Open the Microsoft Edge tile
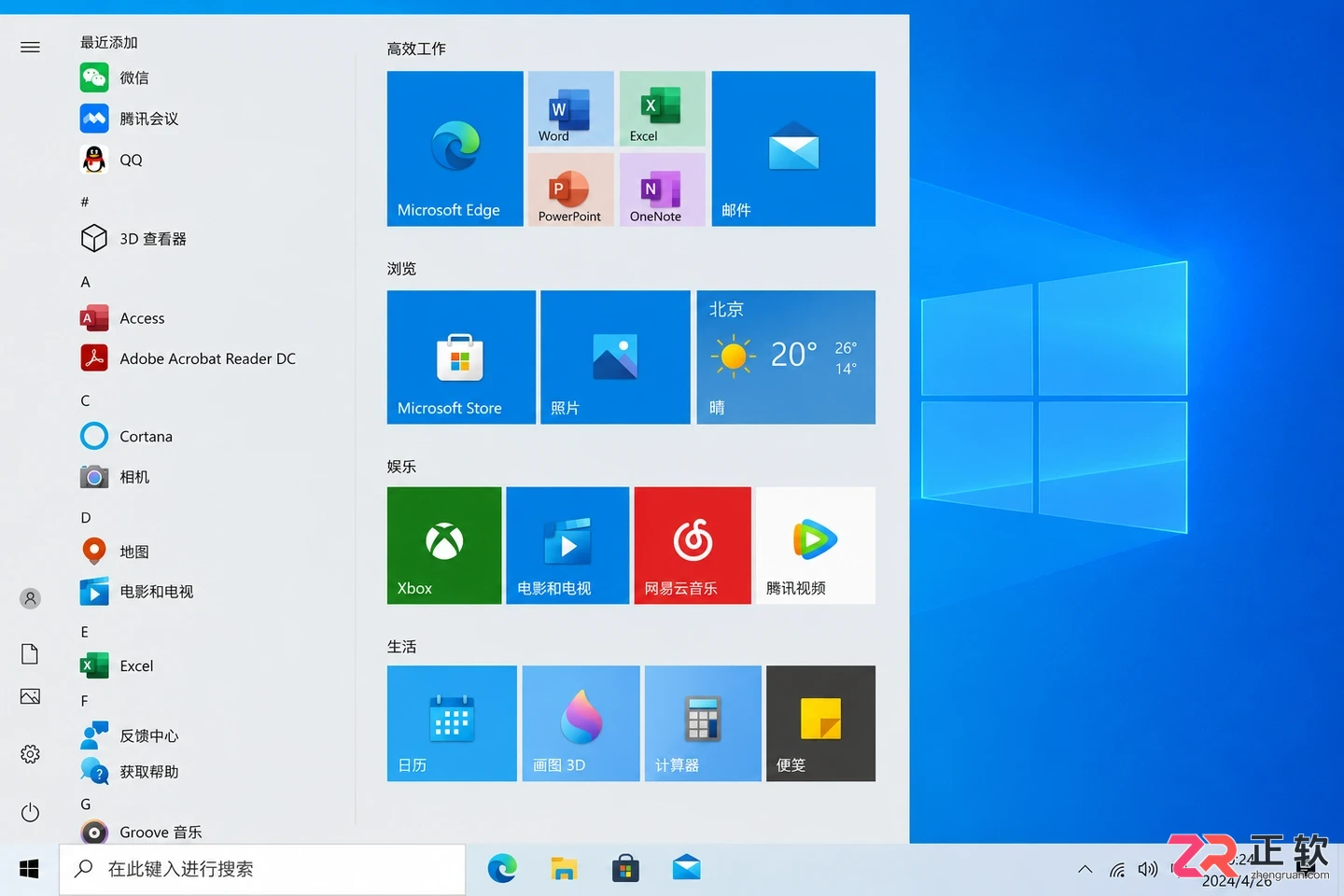1344x896 pixels. coord(455,148)
